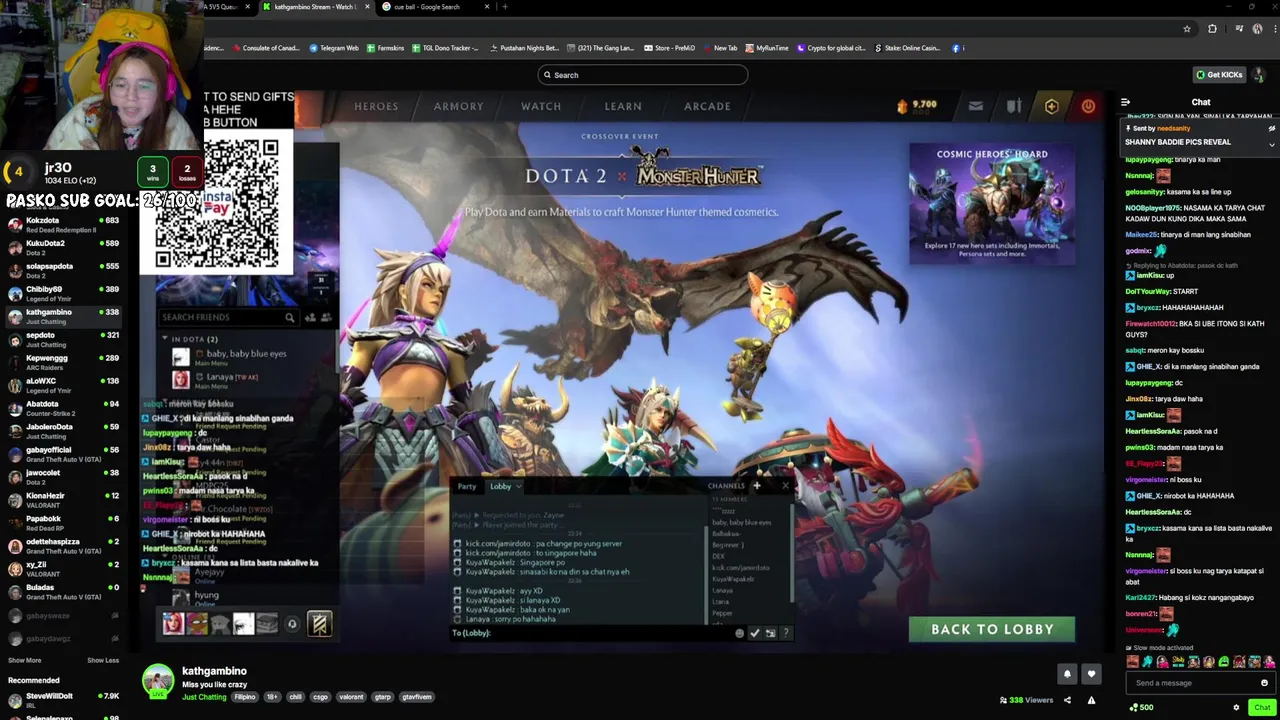Image resolution: width=1280 pixels, height=720 pixels.
Task: Collapse the IN DOTA (2) friends group
Action: coord(166,339)
